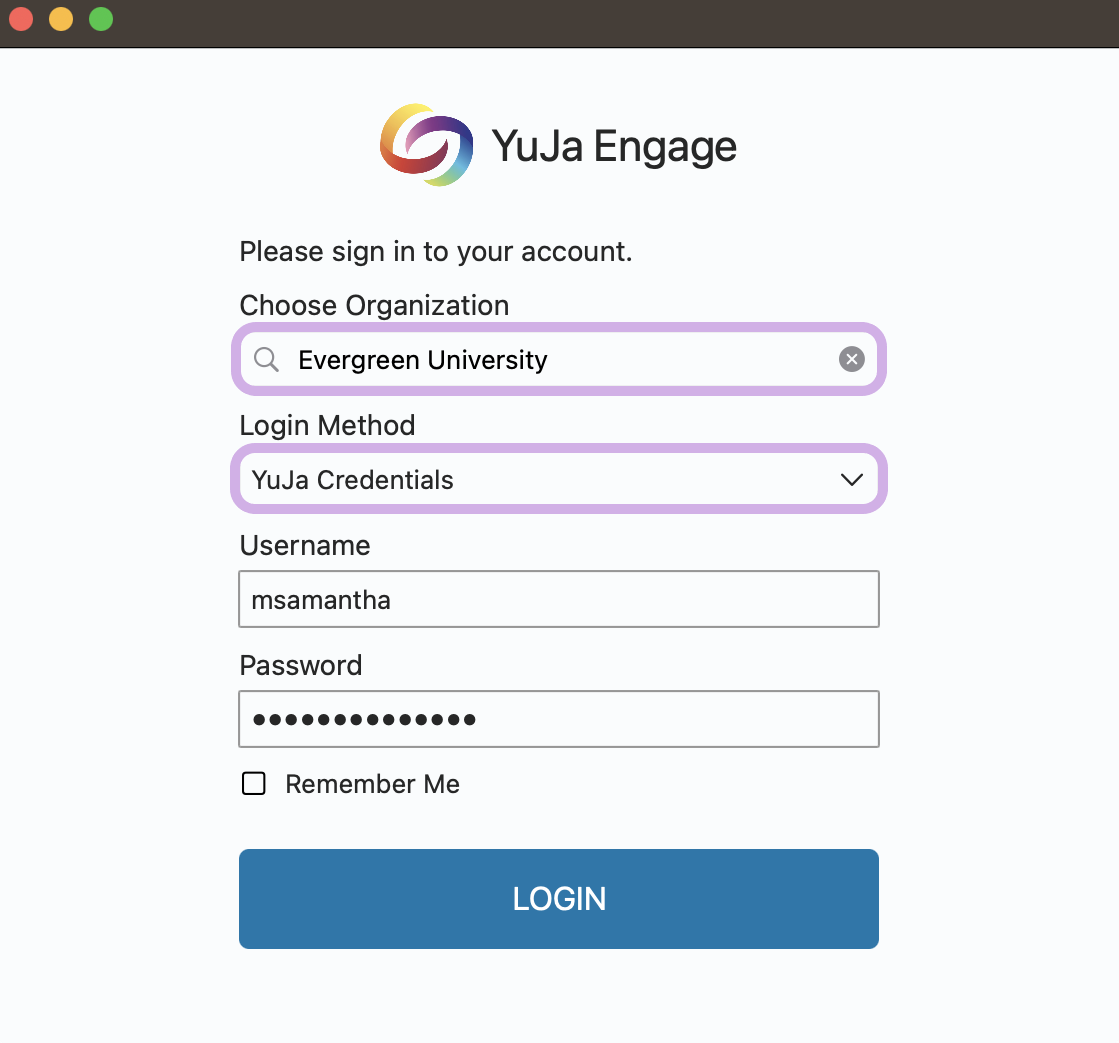This screenshot has width=1119, height=1043.
Task: Select the Username label above the field
Action: coord(305,545)
